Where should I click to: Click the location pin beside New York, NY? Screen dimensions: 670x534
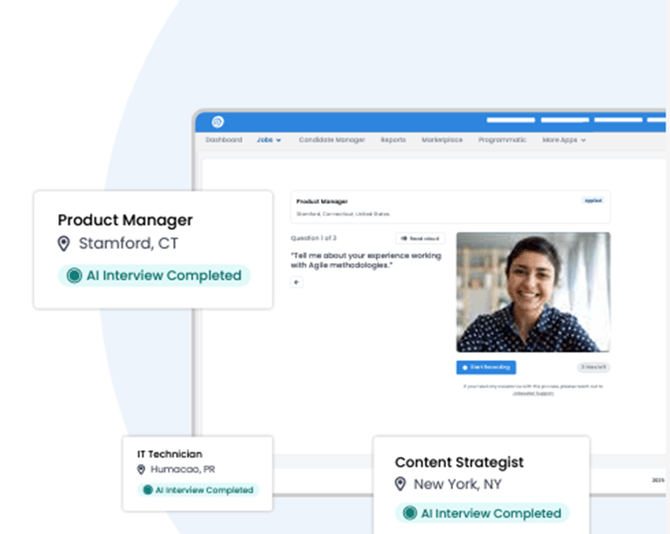click(400, 484)
